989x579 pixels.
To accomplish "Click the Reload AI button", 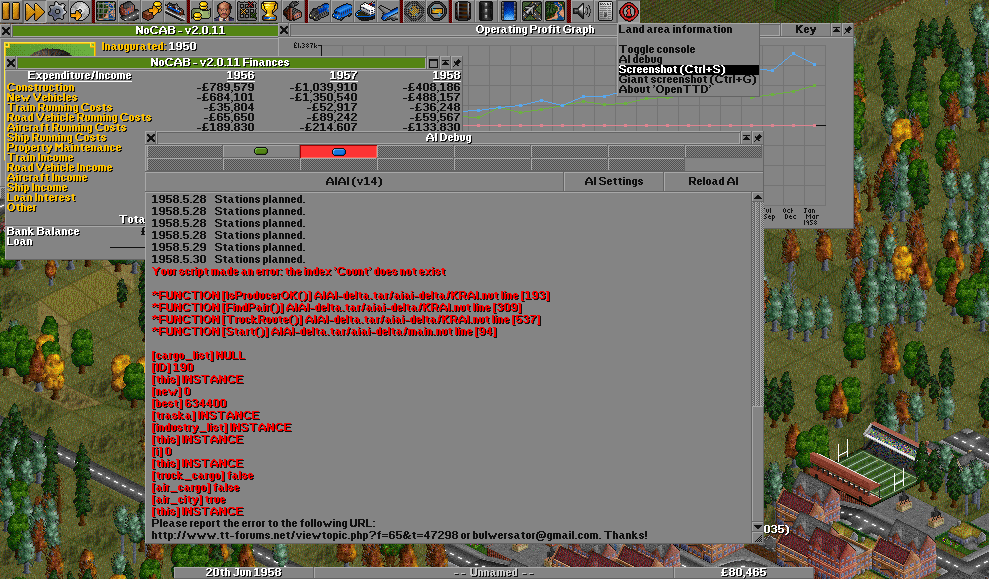I will (713, 181).
